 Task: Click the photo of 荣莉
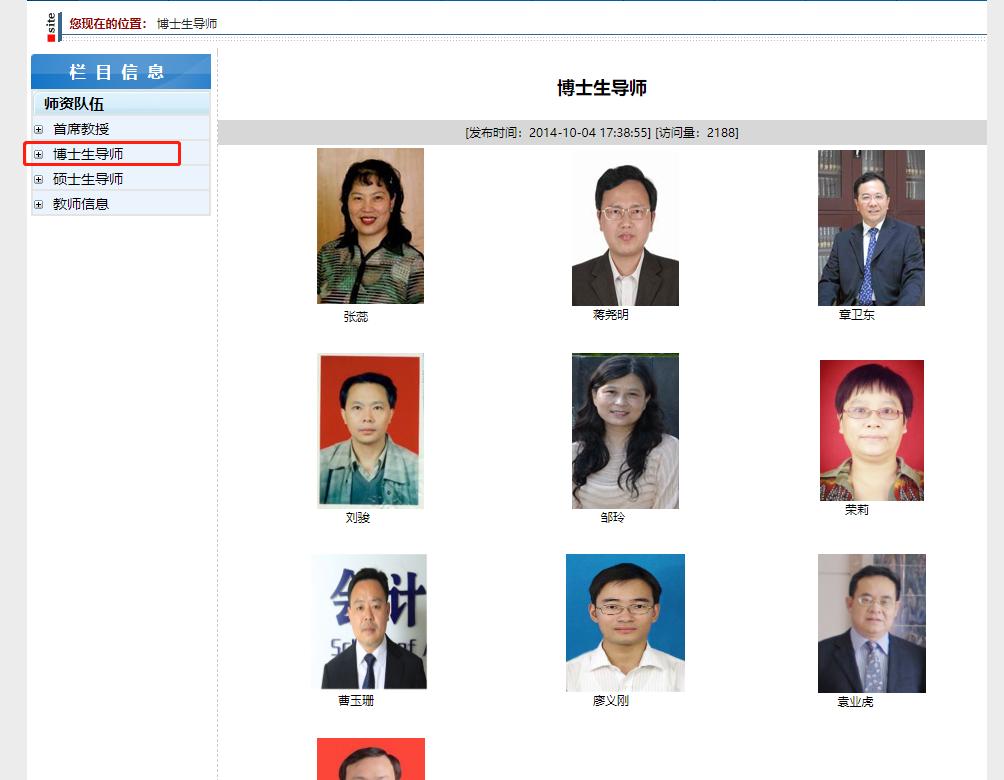coord(871,430)
